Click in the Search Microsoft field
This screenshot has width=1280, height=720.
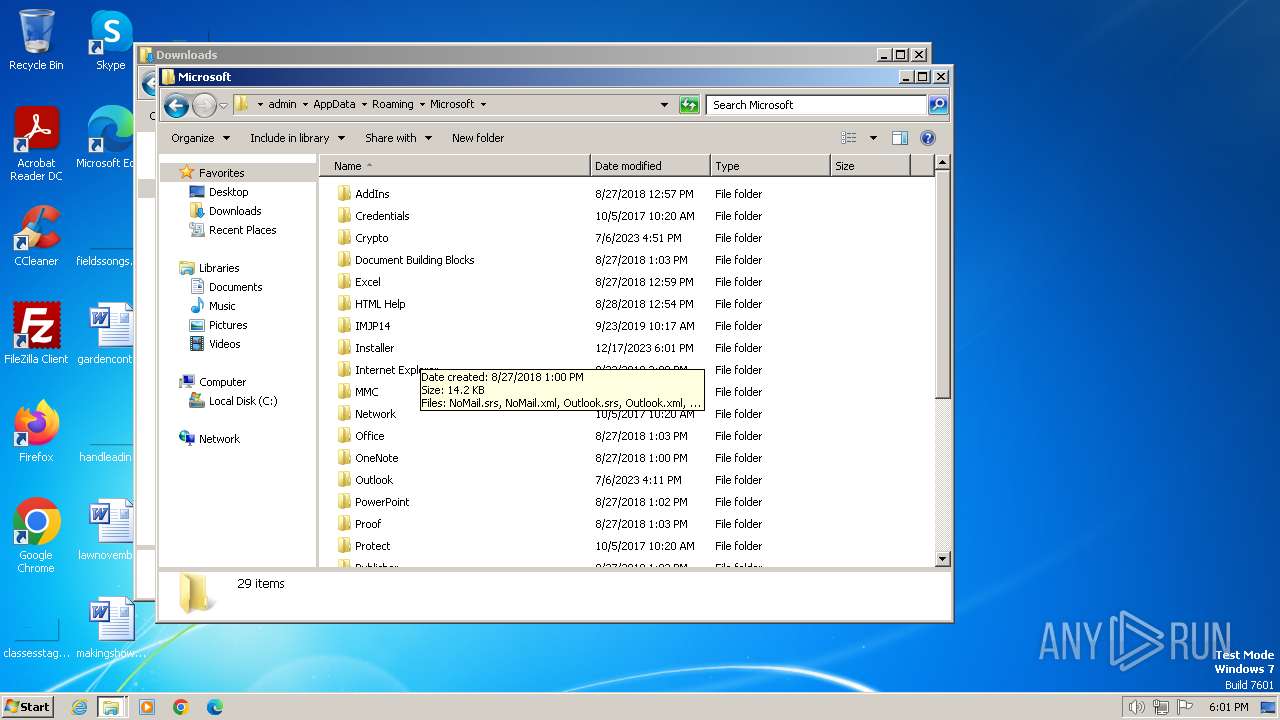[x=817, y=104]
